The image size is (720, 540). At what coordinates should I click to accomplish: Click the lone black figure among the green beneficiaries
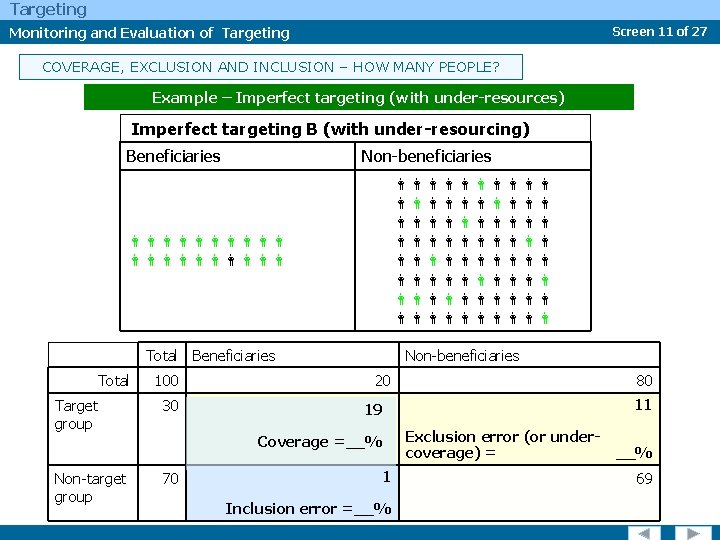pos(231,261)
